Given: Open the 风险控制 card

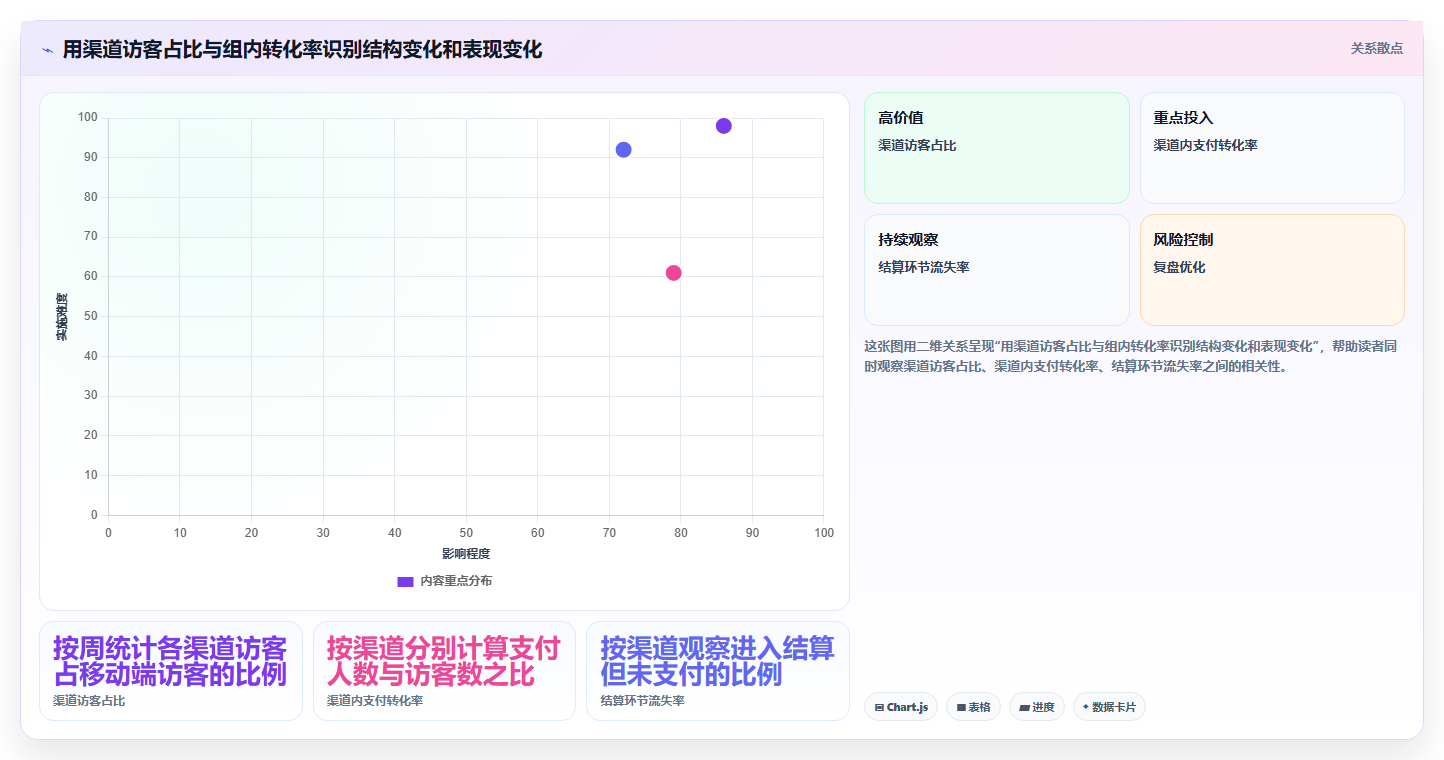Looking at the screenshot, I should [x=1272, y=270].
